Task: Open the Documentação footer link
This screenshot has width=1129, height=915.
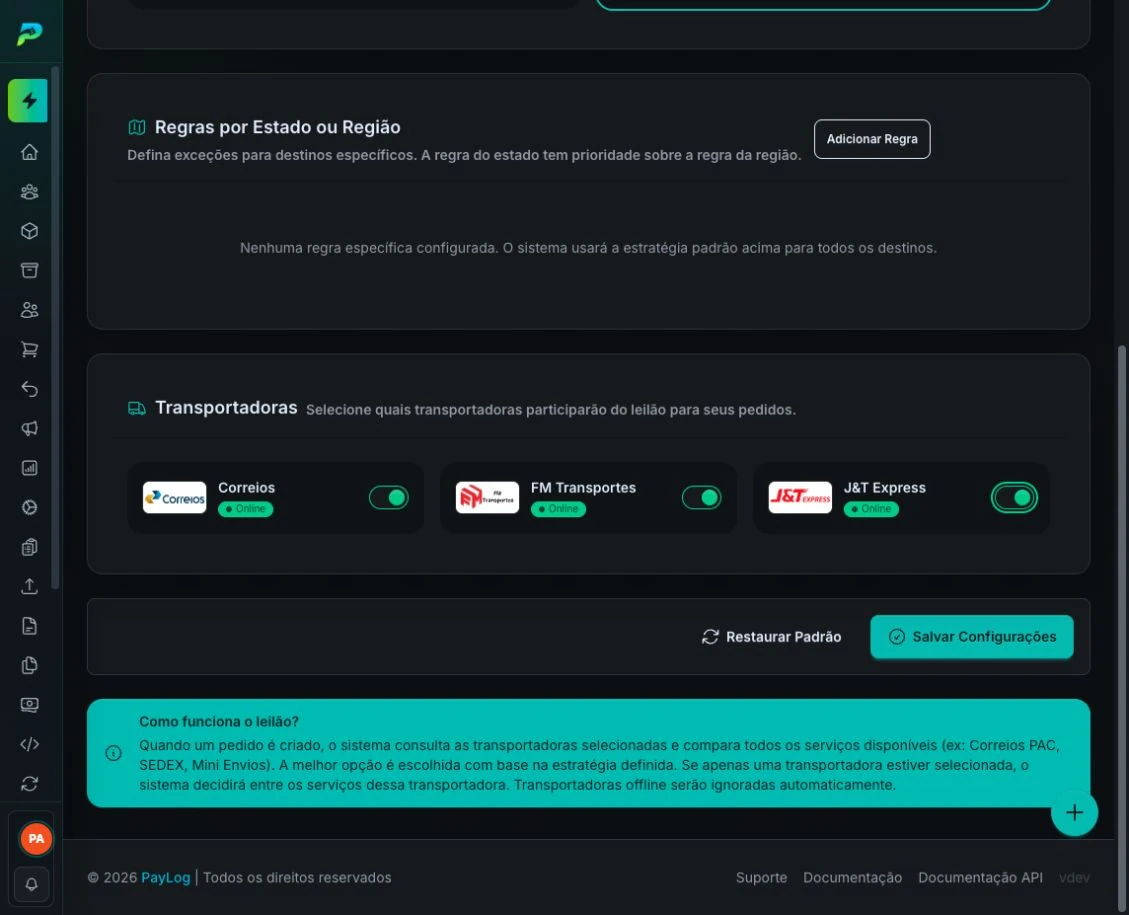Action: (x=853, y=878)
